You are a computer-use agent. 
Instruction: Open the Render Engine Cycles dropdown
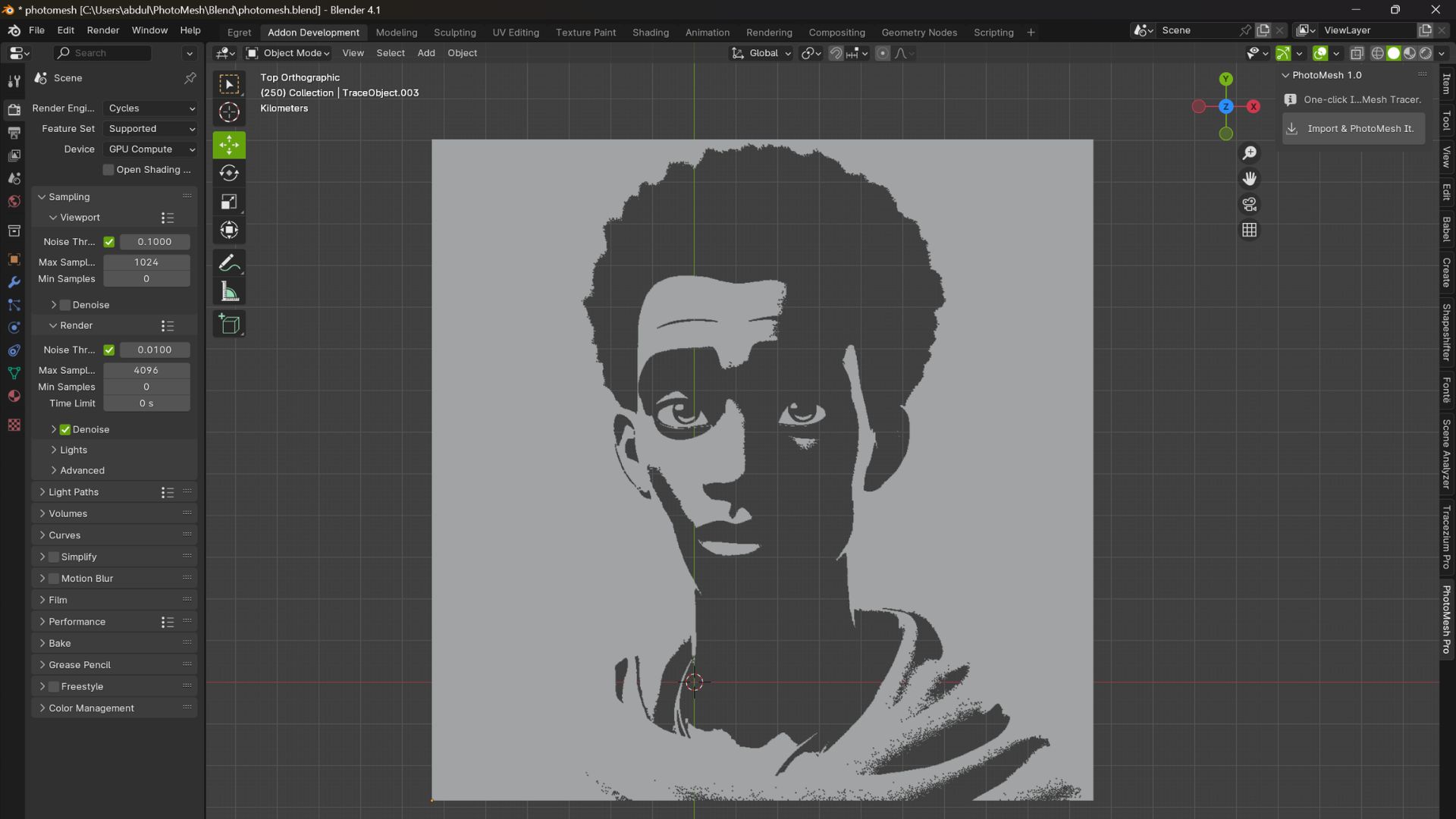pos(151,108)
